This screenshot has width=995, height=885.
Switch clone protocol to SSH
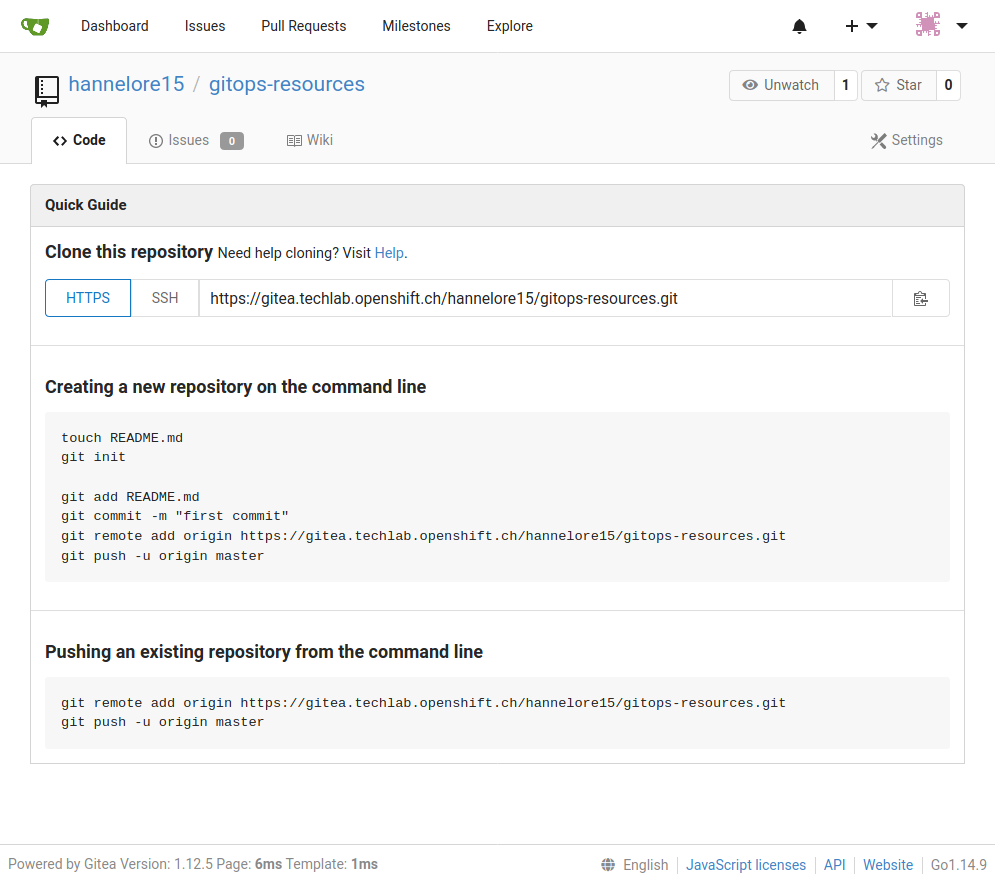tap(164, 297)
